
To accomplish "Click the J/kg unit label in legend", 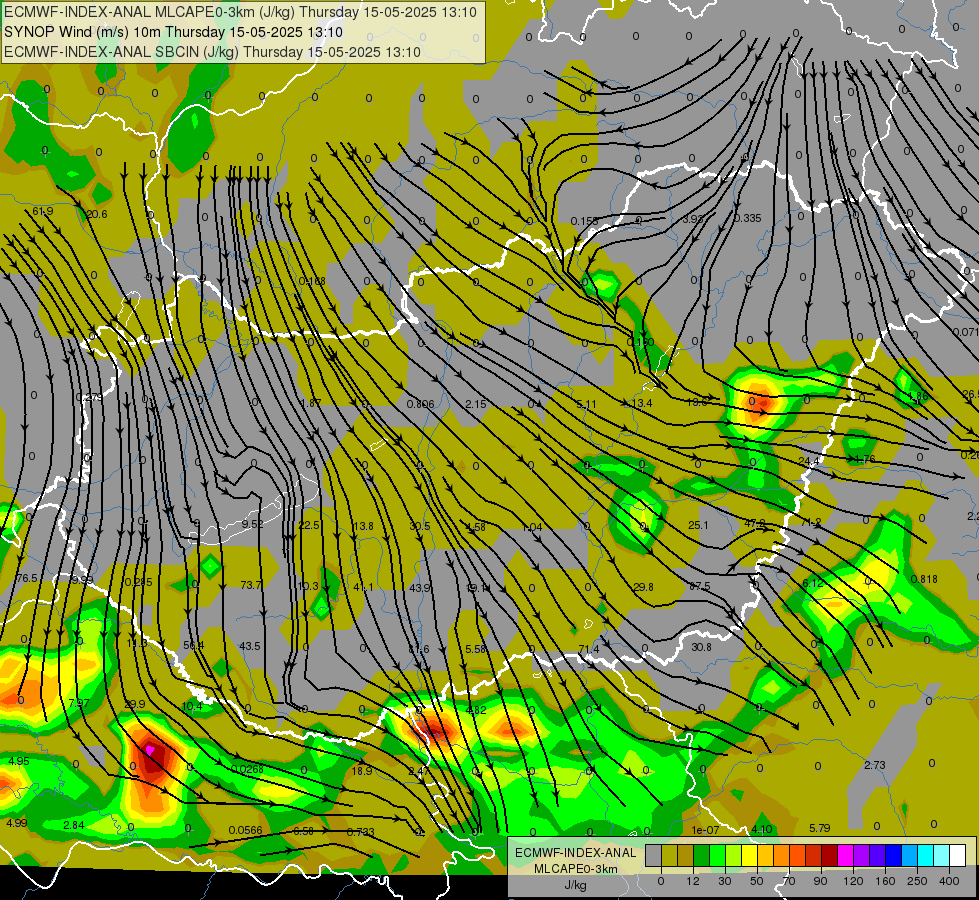I will click(576, 885).
